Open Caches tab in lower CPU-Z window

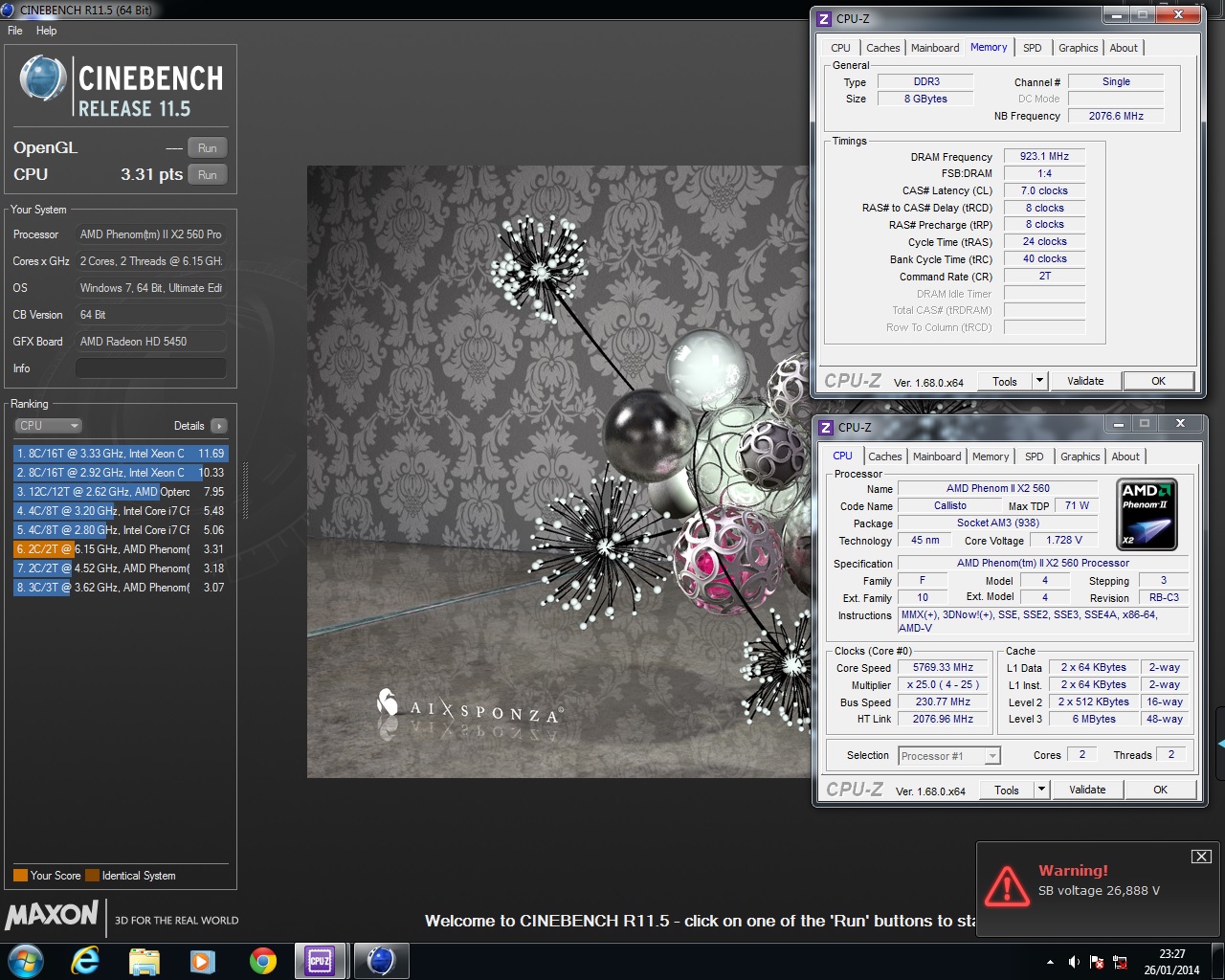[884, 457]
